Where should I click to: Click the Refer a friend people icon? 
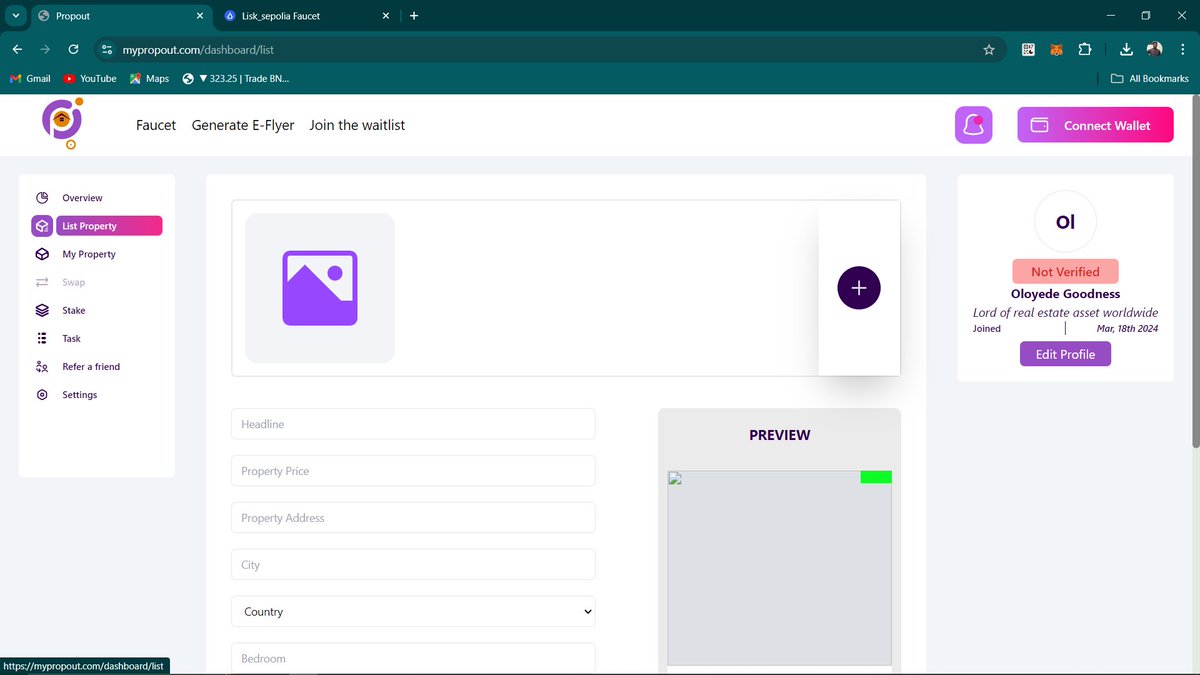[x=42, y=367]
